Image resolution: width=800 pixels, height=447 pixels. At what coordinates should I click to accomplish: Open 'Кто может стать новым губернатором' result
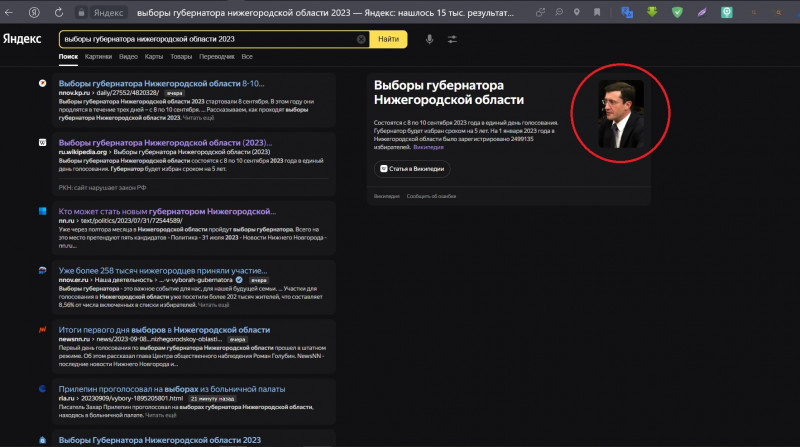pos(167,211)
